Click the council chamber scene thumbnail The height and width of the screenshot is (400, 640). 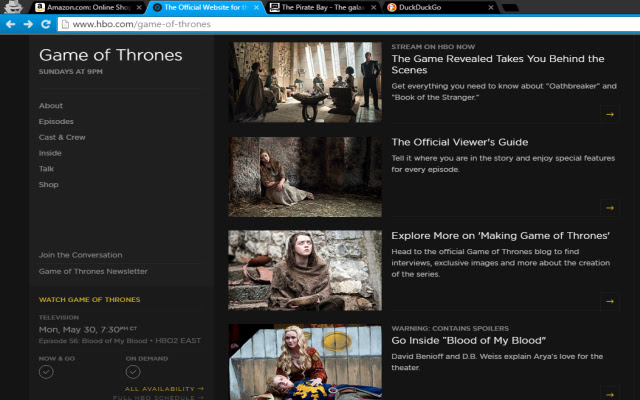coord(305,82)
